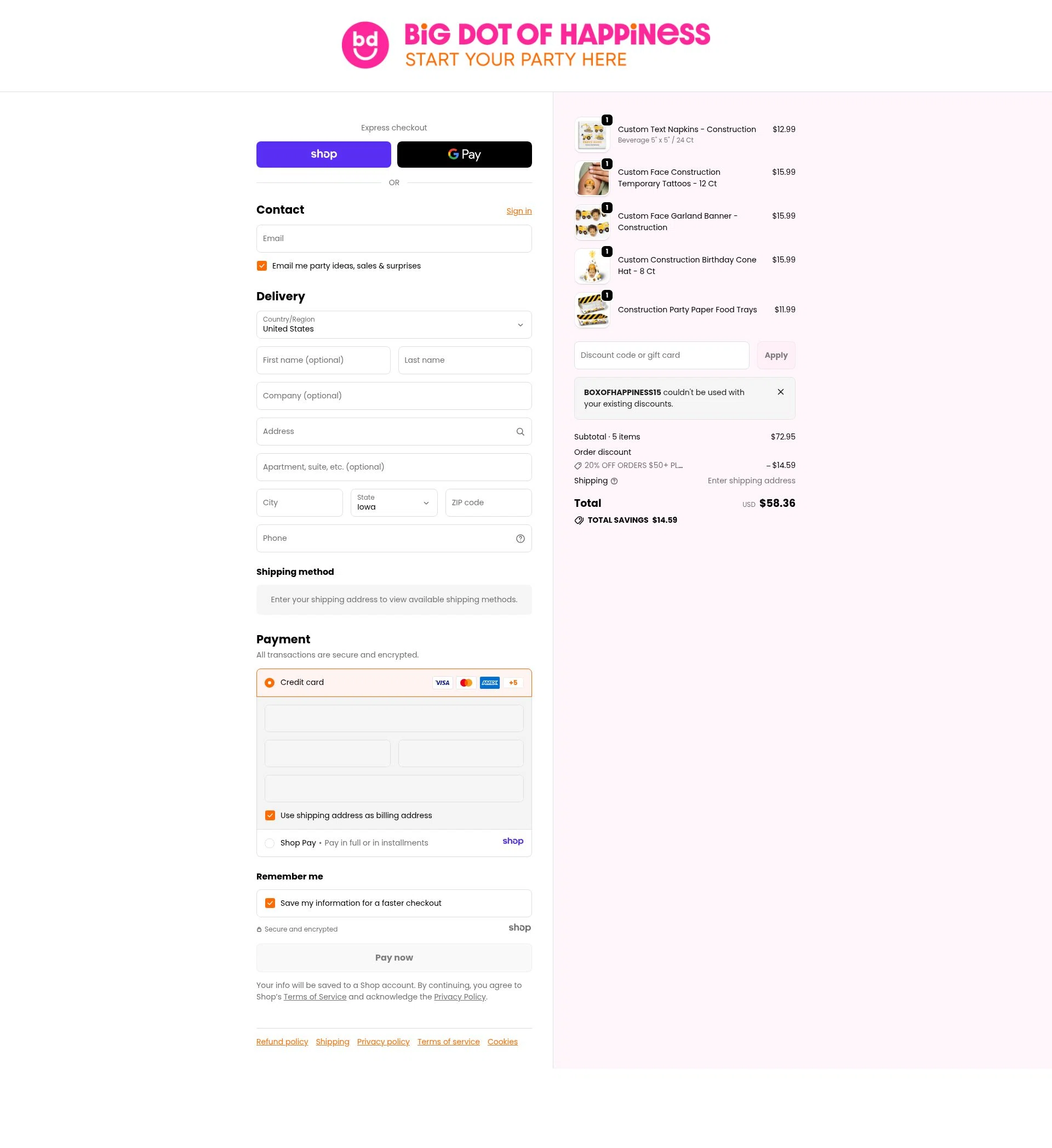Uncheck Save my information for faster checkout
Viewport: 1052px width, 1148px height.
pos(270,903)
